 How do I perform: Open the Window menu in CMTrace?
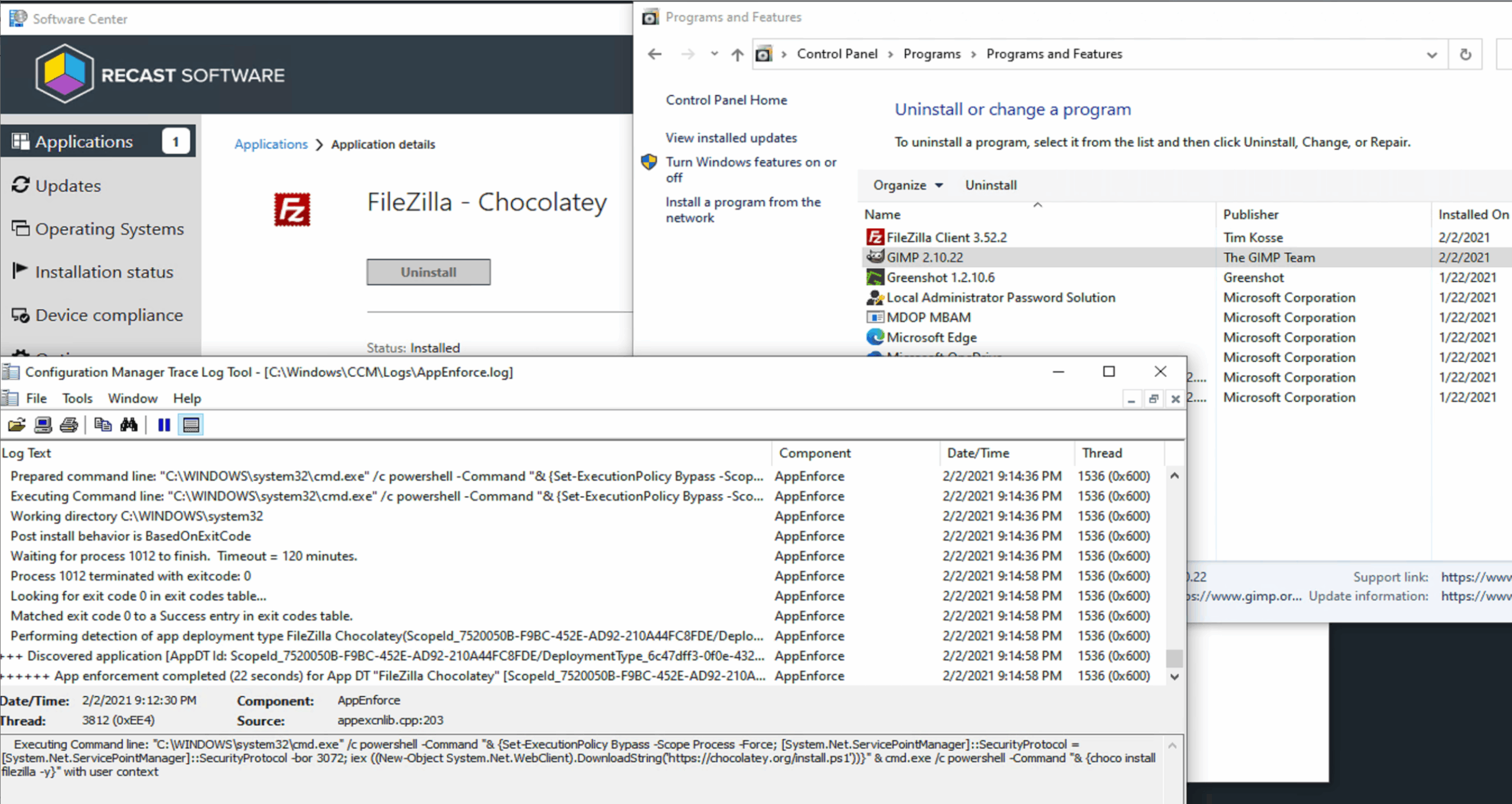coord(132,398)
